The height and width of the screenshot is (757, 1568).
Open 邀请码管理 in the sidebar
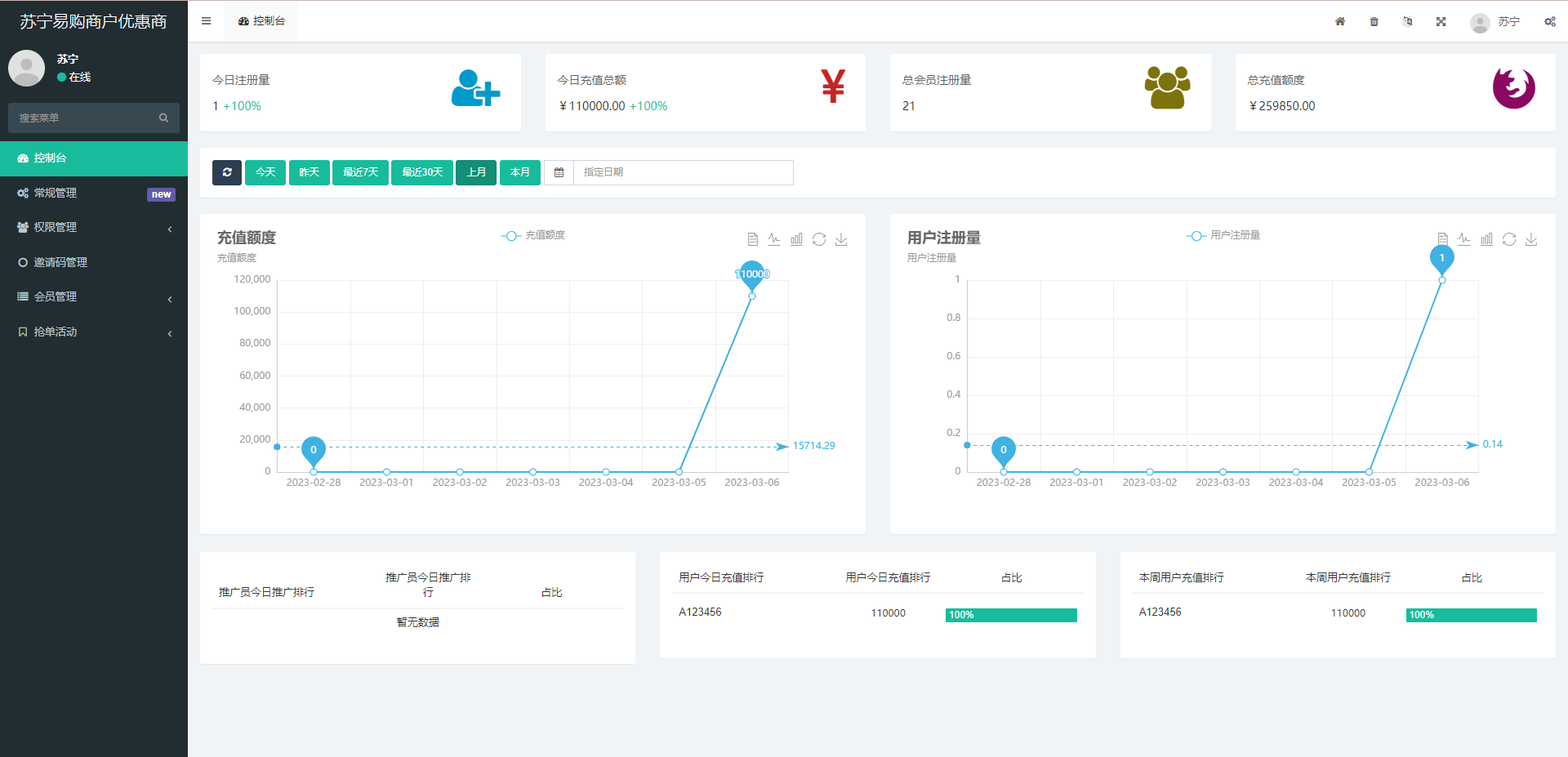coord(60,262)
